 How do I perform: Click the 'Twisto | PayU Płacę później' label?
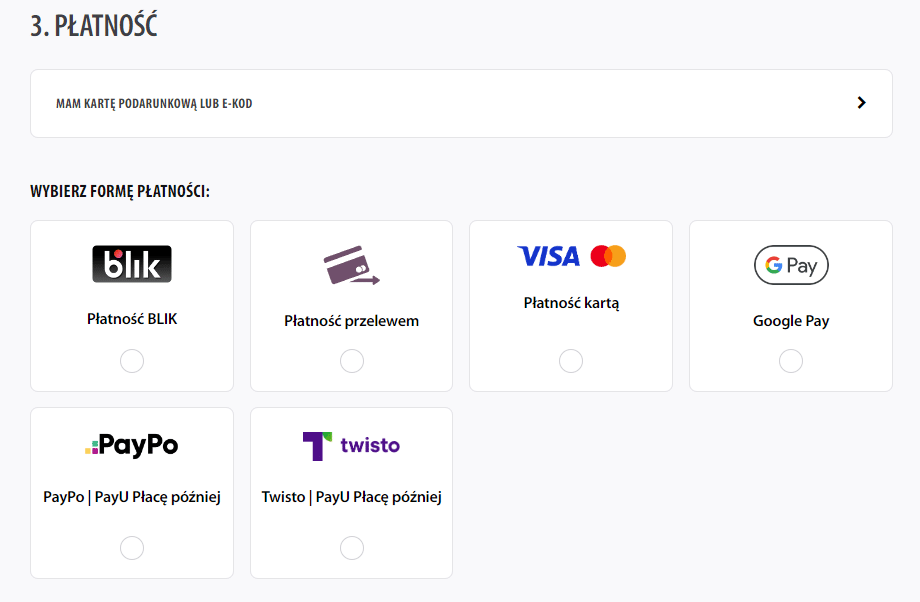[x=351, y=497]
